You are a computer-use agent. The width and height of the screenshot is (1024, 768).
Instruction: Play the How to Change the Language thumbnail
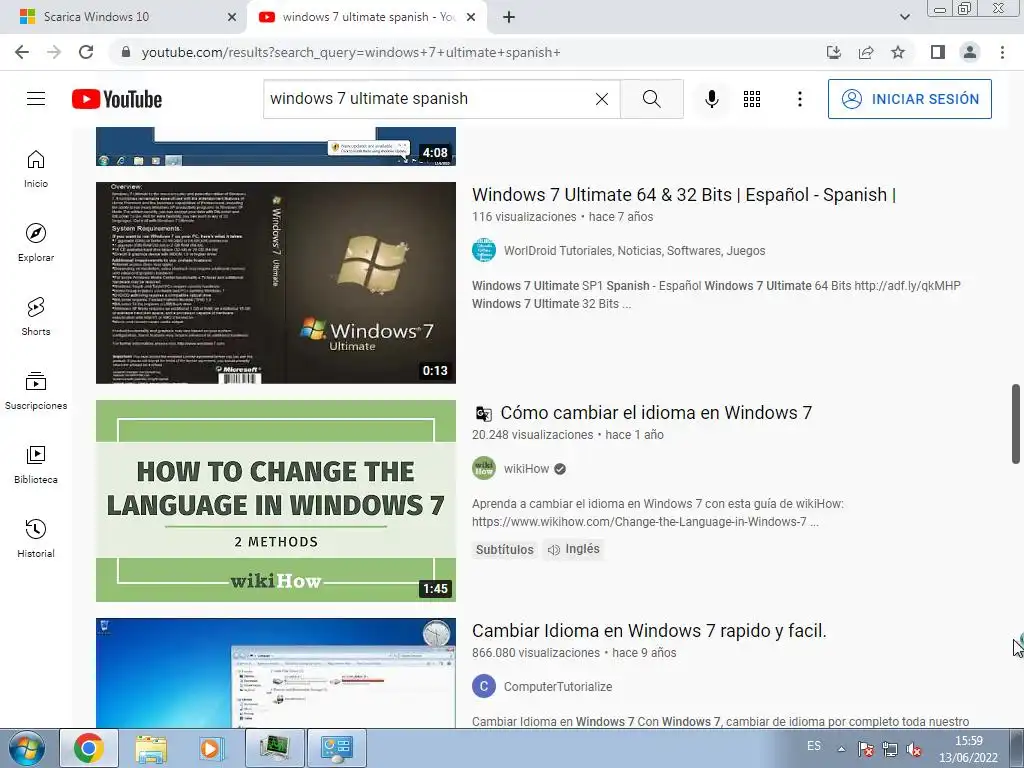coord(276,500)
